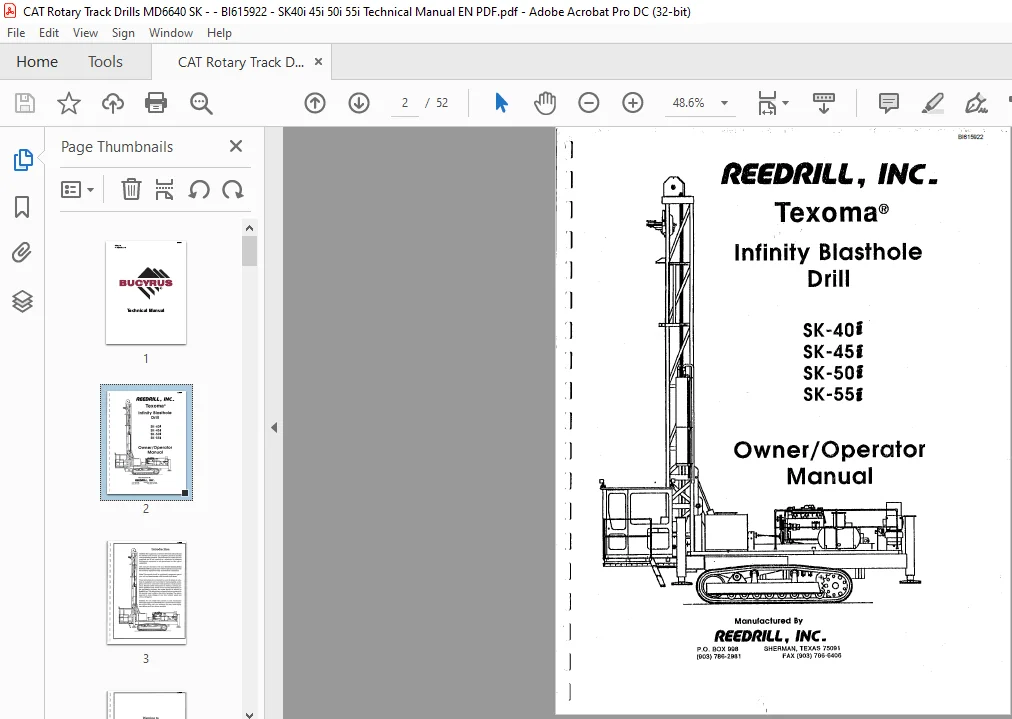
Task: Click the page number input field
Action: click(x=405, y=103)
